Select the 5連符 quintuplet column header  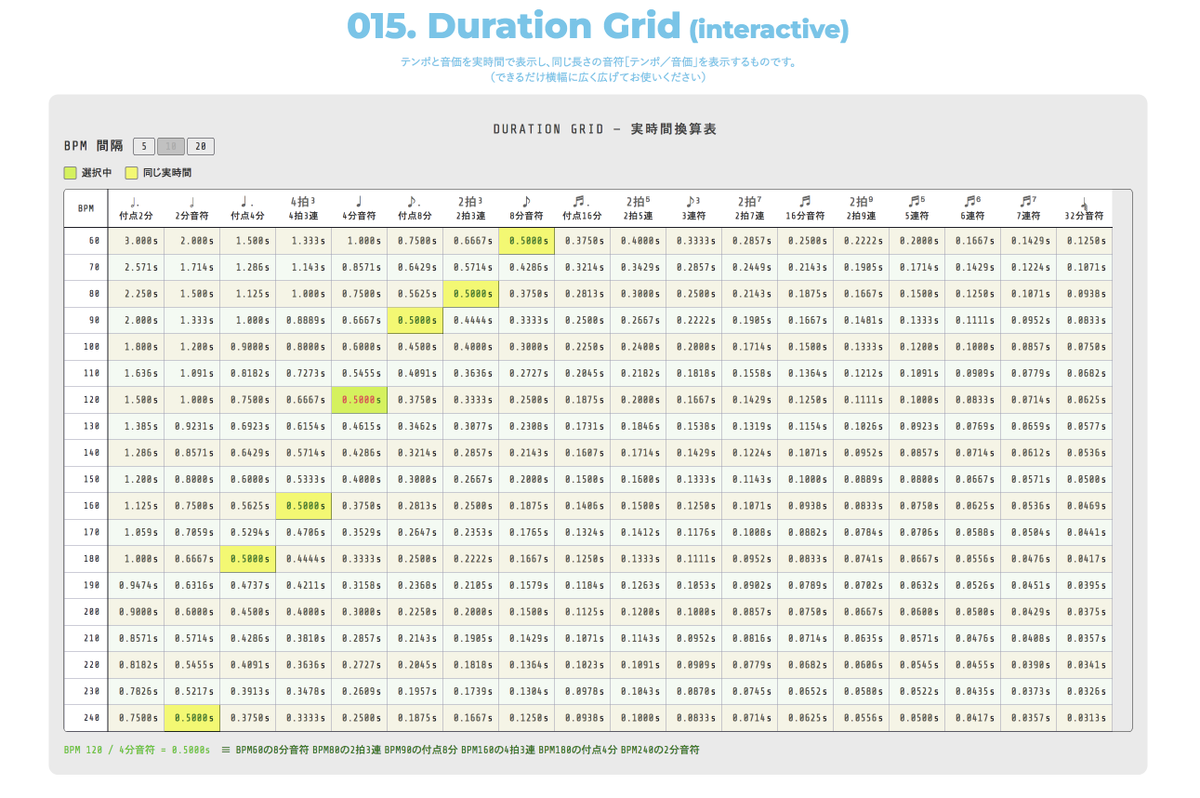click(x=916, y=208)
